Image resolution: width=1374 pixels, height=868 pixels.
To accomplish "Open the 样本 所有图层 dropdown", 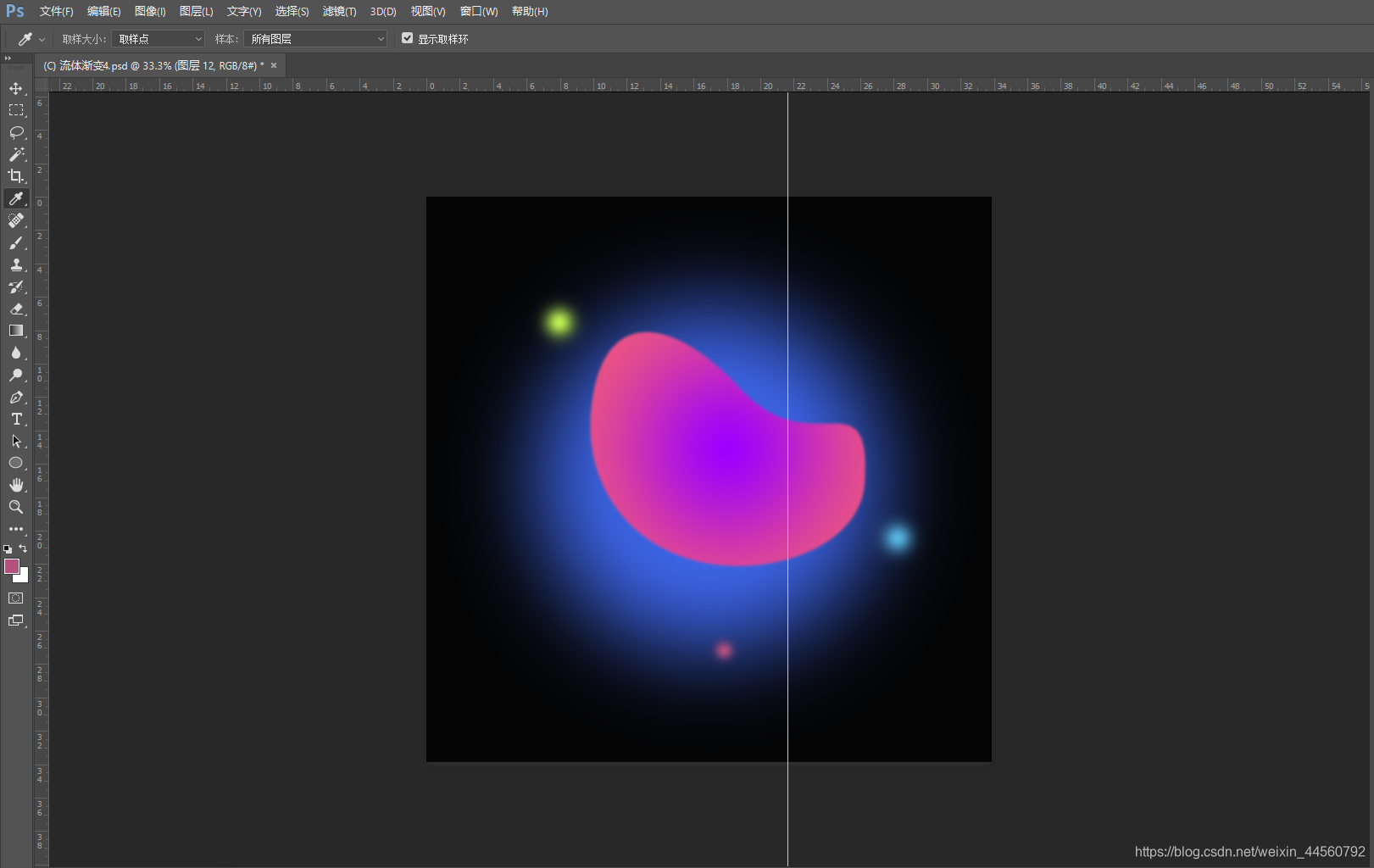I will (315, 39).
